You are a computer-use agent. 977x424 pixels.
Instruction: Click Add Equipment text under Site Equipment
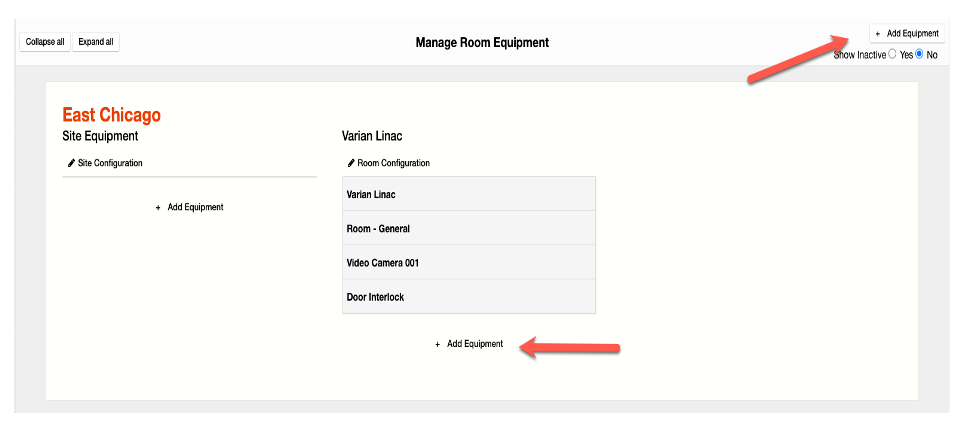(195, 208)
